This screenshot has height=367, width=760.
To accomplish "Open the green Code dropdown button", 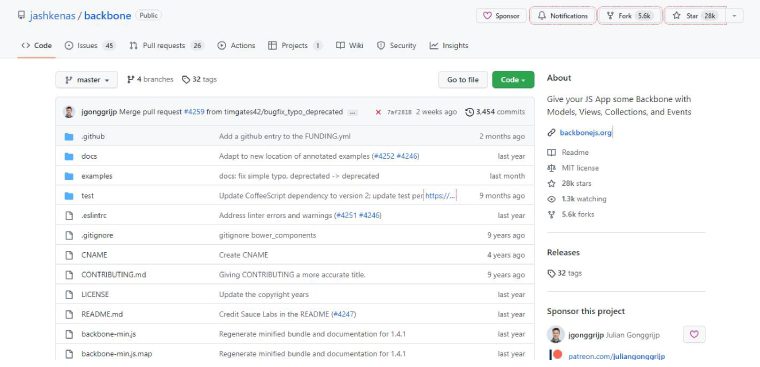I will pyautogui.click(x=513, y=80).
